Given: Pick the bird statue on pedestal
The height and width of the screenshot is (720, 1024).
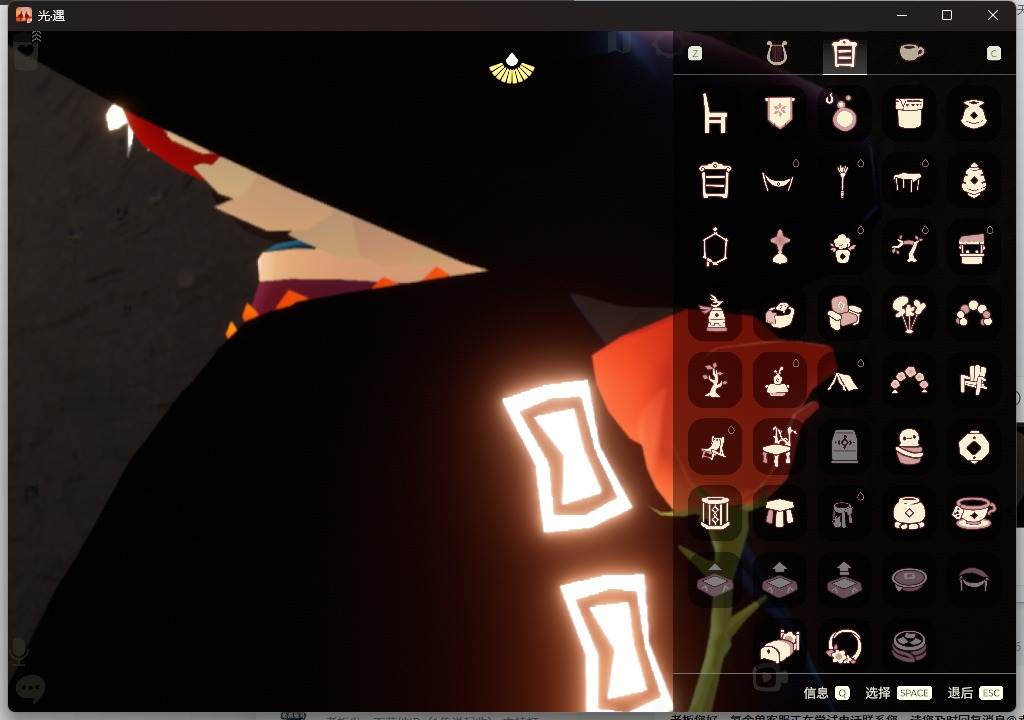Looking at the screenshot, I should pyautogui.click(x=714, y=314).
